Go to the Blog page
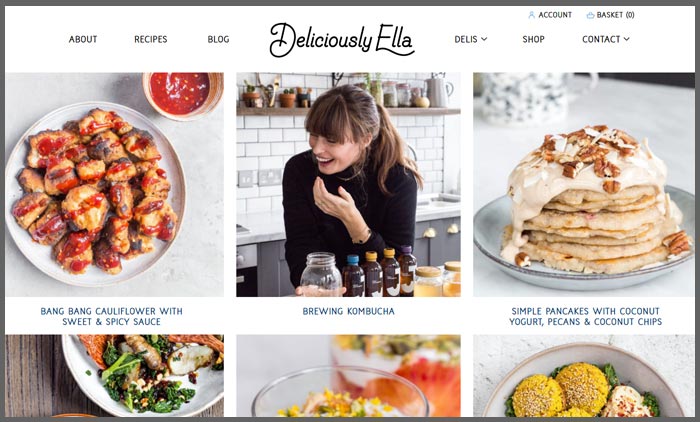The width and height of the screenshot is (700, 422). click(x=218, y=39)
